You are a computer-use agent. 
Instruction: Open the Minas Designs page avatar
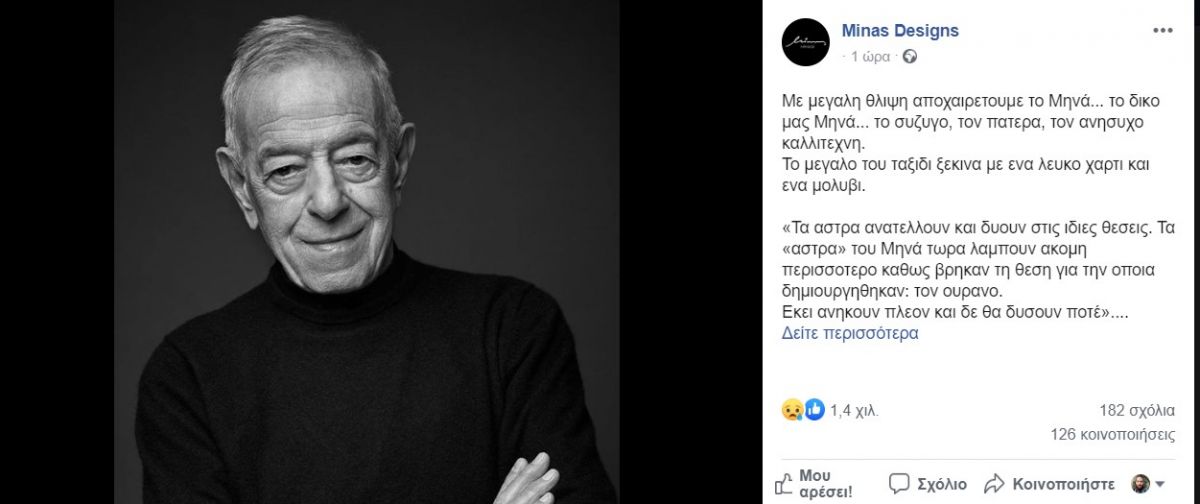point(806,42)
